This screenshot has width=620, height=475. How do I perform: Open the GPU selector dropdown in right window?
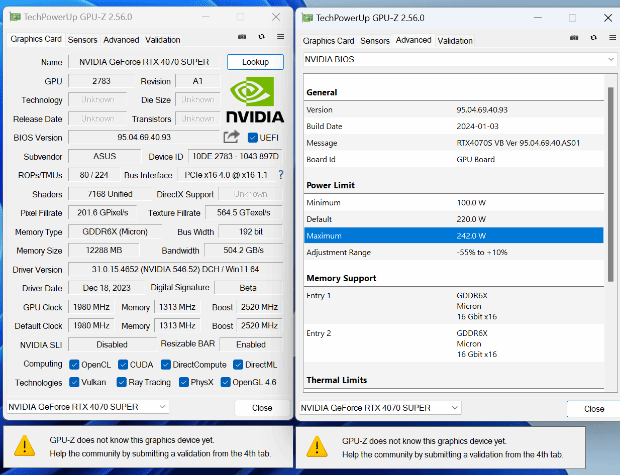(380, 407)
